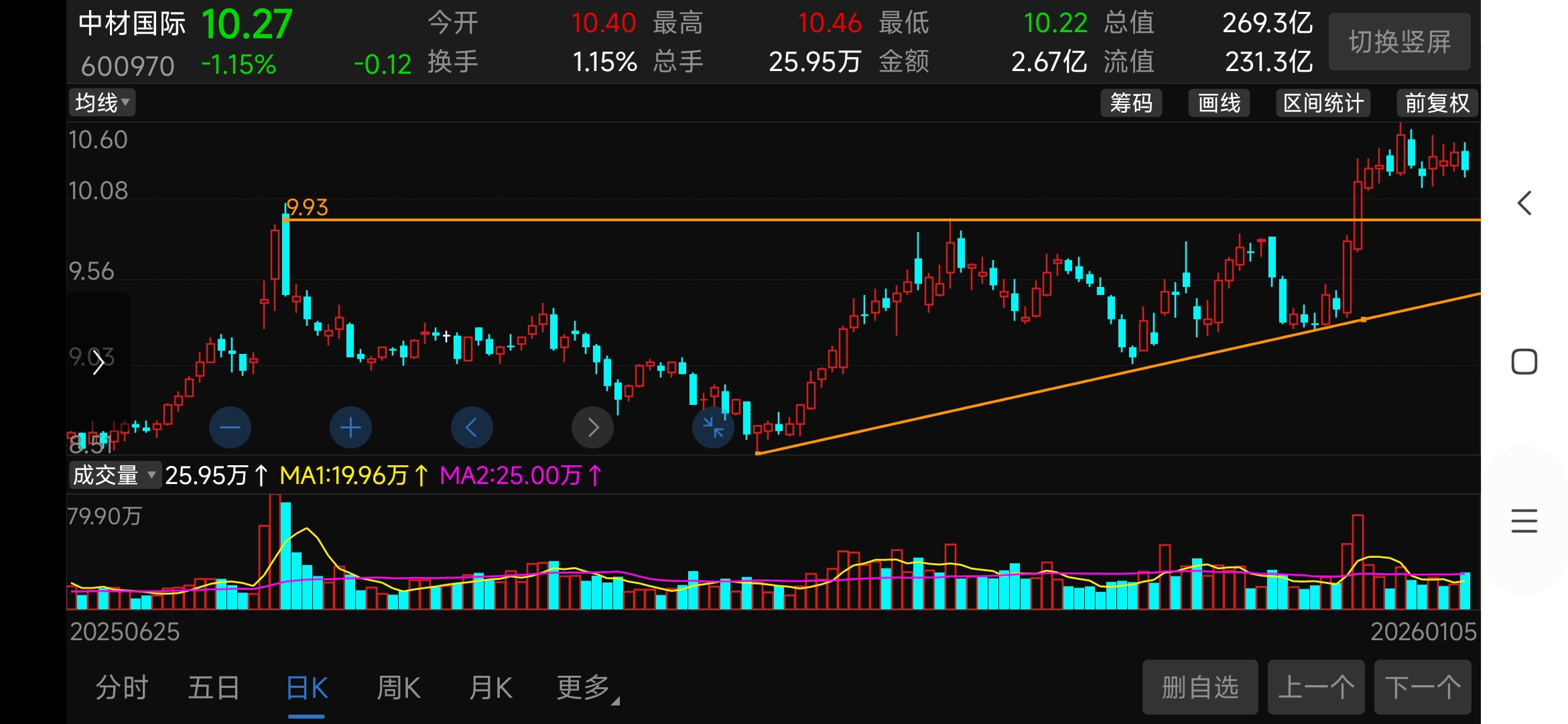
Task: Click 切换竖屏 portrait switch button
Action: pyautogui.click(x=1399, y=42)
